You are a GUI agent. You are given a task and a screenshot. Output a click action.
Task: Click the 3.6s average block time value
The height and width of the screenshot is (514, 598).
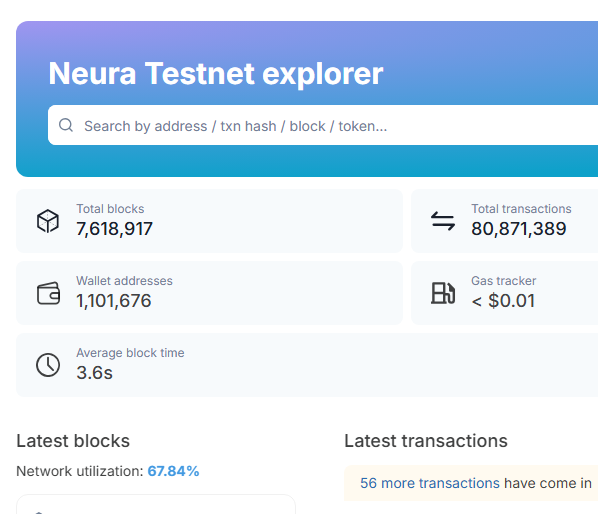click(x=94, y=373)
